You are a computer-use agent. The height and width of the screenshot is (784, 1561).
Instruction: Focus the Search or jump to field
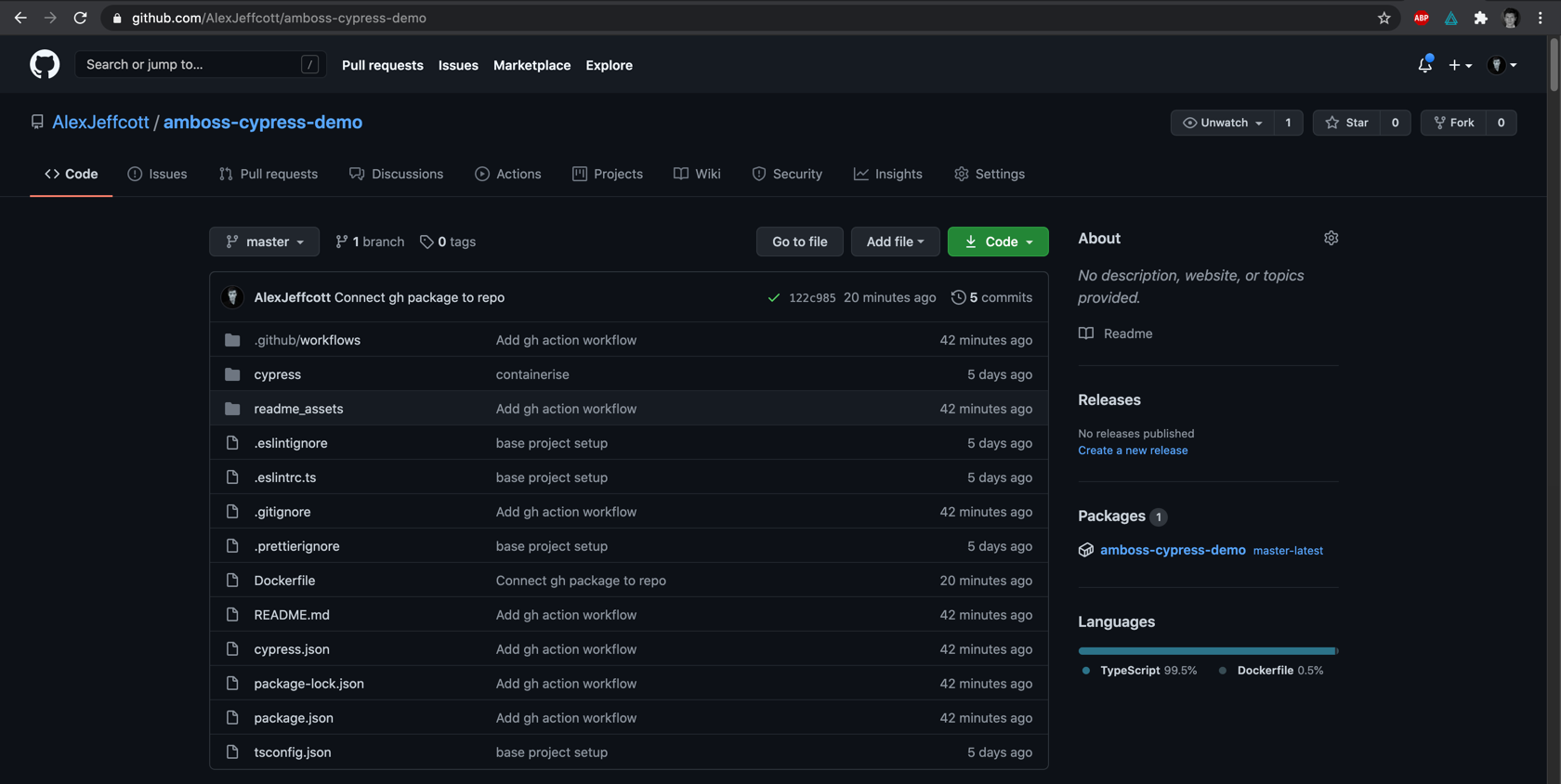pos(201,64)
